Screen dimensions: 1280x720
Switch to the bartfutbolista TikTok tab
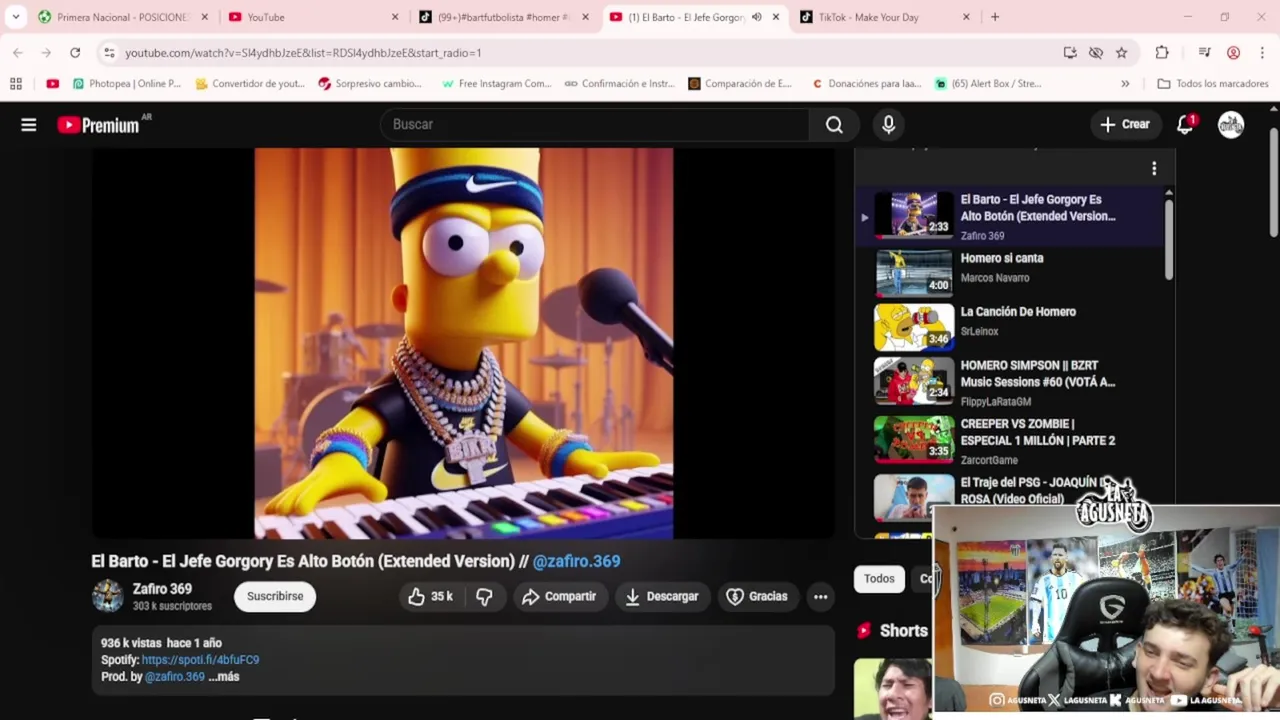click(501, 17)
